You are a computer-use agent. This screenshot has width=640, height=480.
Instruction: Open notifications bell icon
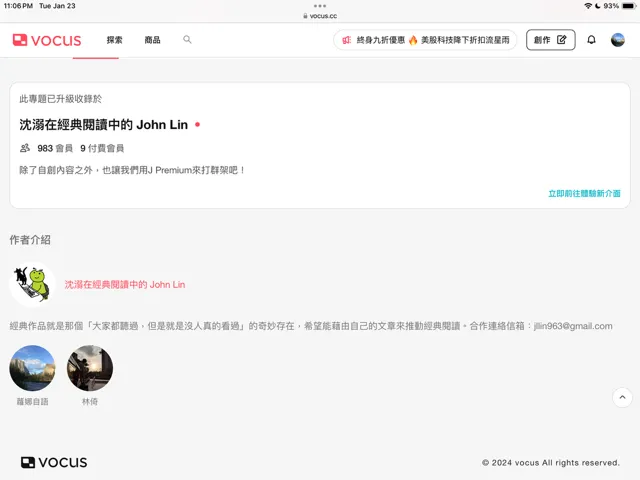point(591,40)
